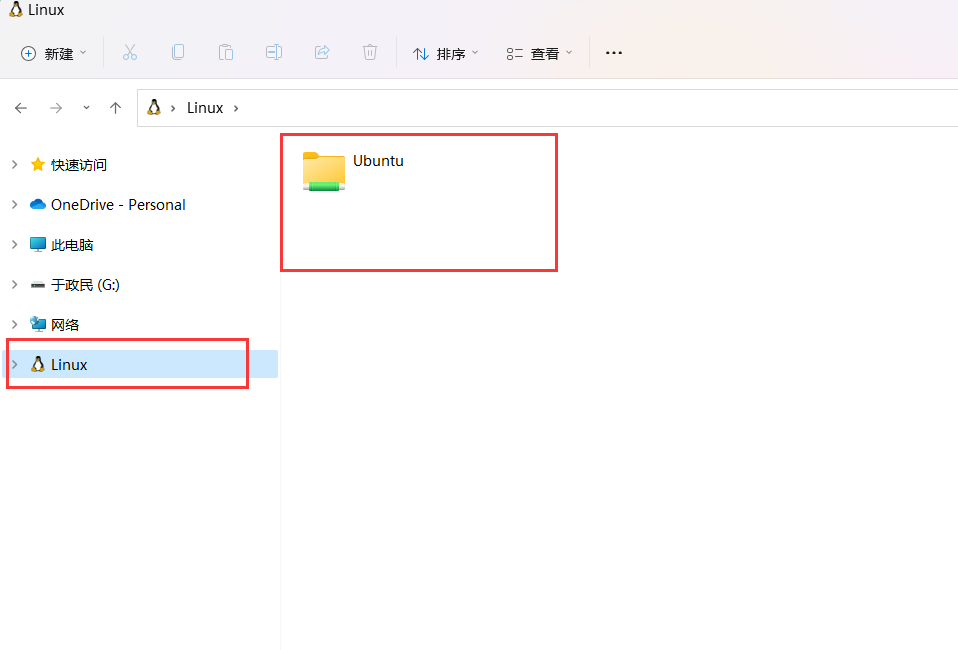
Task: Open chevron after penguin in address bar
Action: [x=173, y=108]
